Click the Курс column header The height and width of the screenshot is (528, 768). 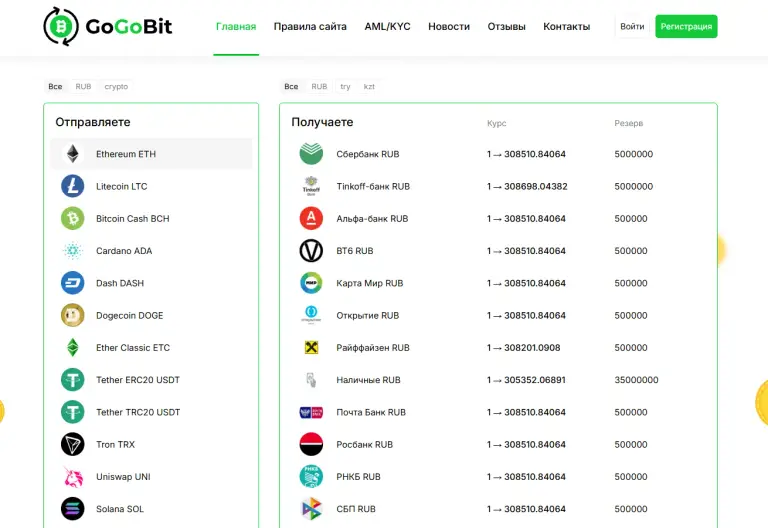[497, 123]
